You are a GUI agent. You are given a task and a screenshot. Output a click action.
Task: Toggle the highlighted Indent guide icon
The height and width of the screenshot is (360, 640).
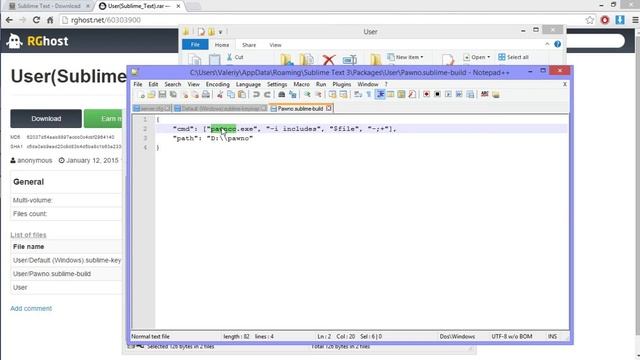click(380, 95)
